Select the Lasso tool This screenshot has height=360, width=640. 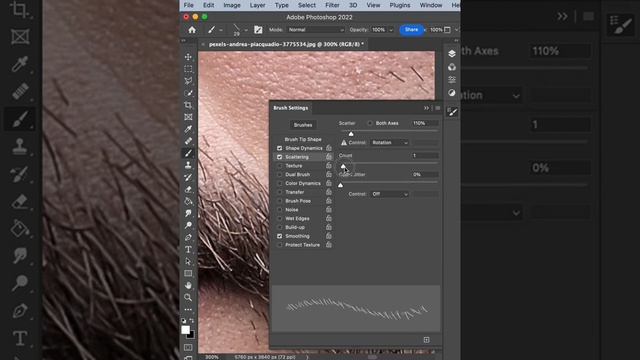pos(188,81)
